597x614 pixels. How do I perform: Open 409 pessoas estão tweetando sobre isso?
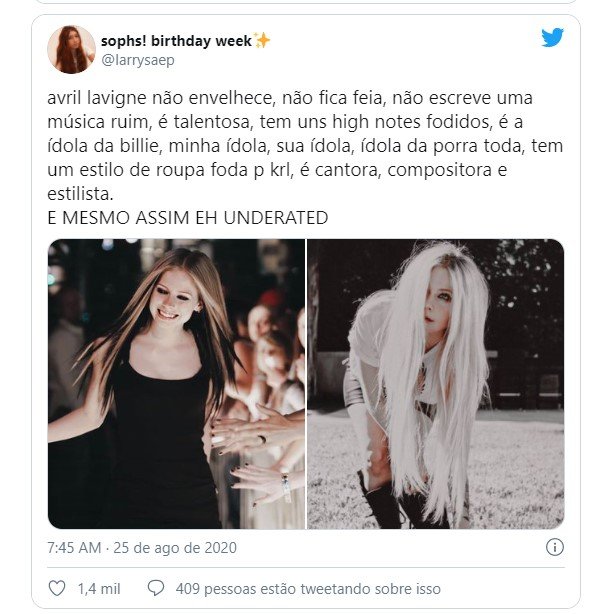click(308, 589)
